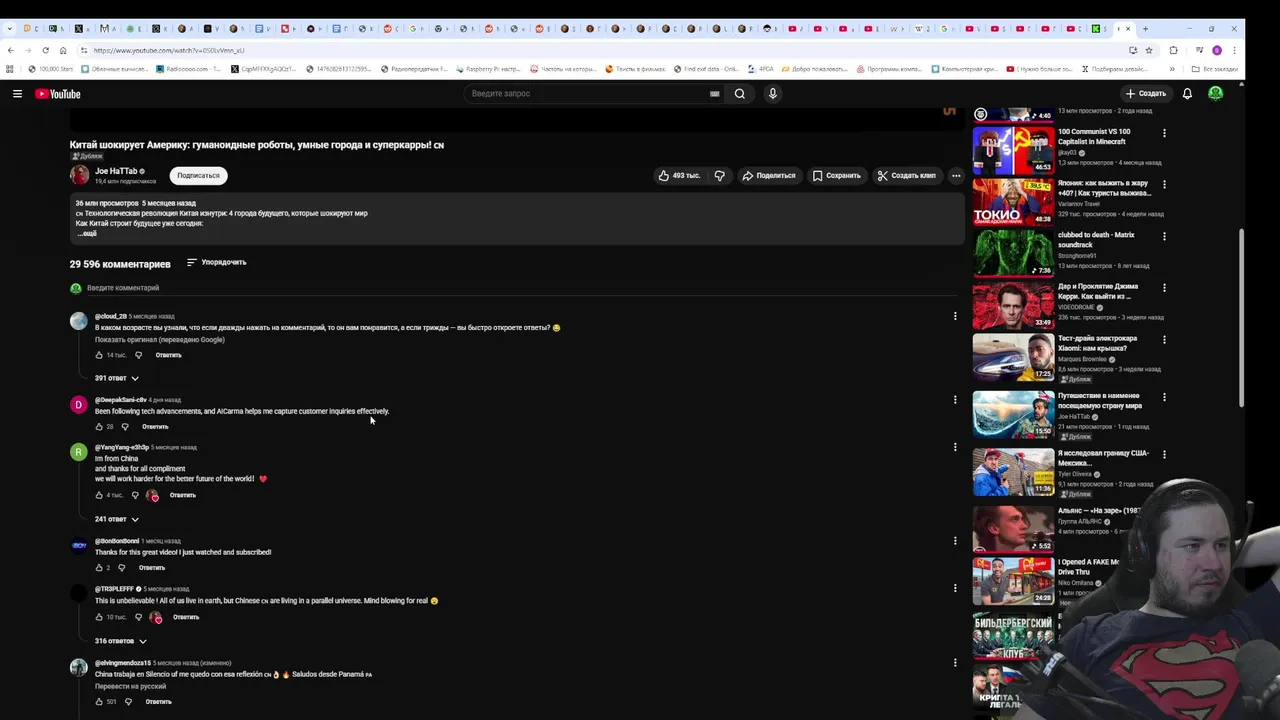Dislike the @TR3PLEFFF comment
Screen dimensions: 1280x720
[138, 617]
